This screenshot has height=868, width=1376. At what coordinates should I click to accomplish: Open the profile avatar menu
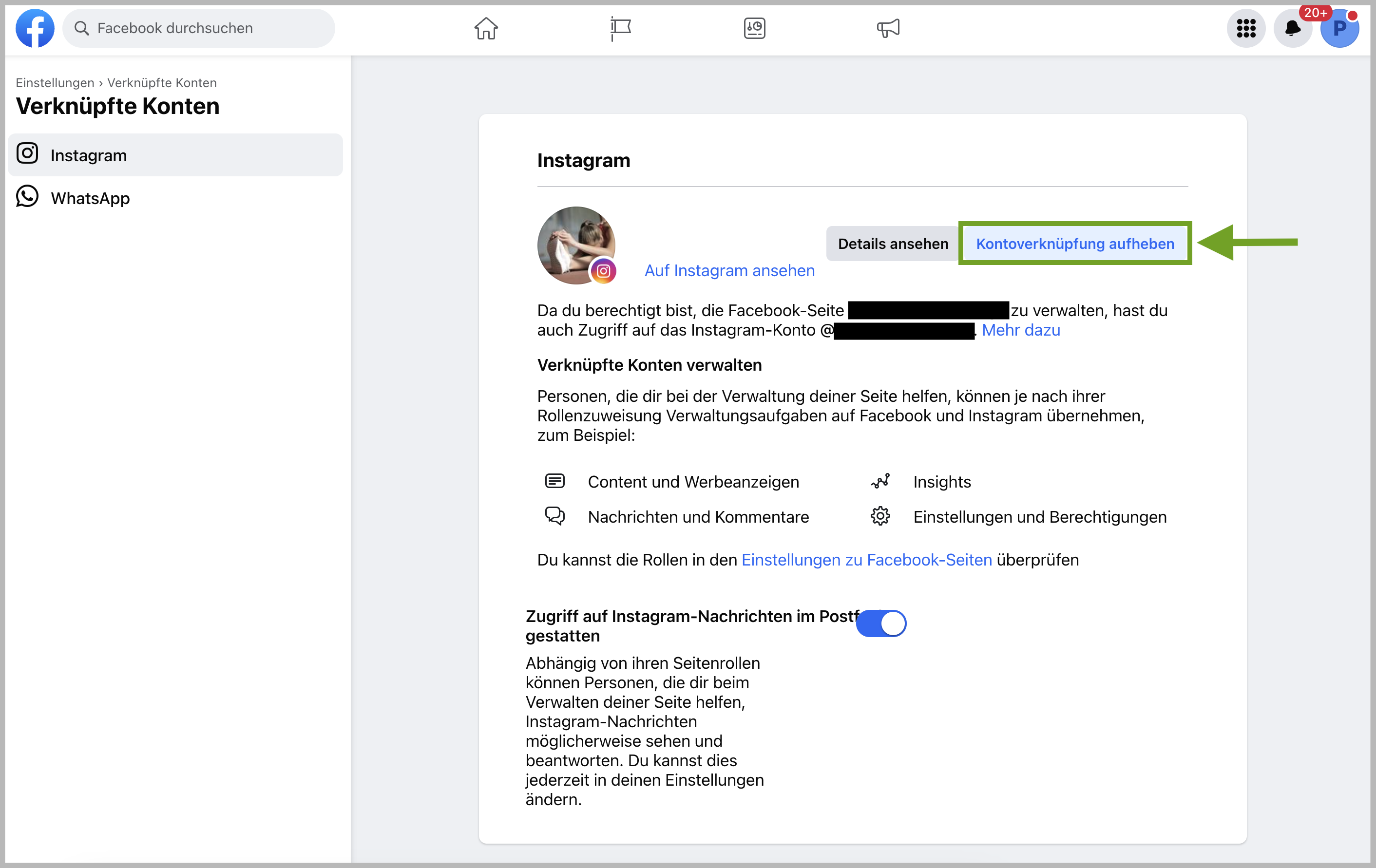(x=1339, y=28)
